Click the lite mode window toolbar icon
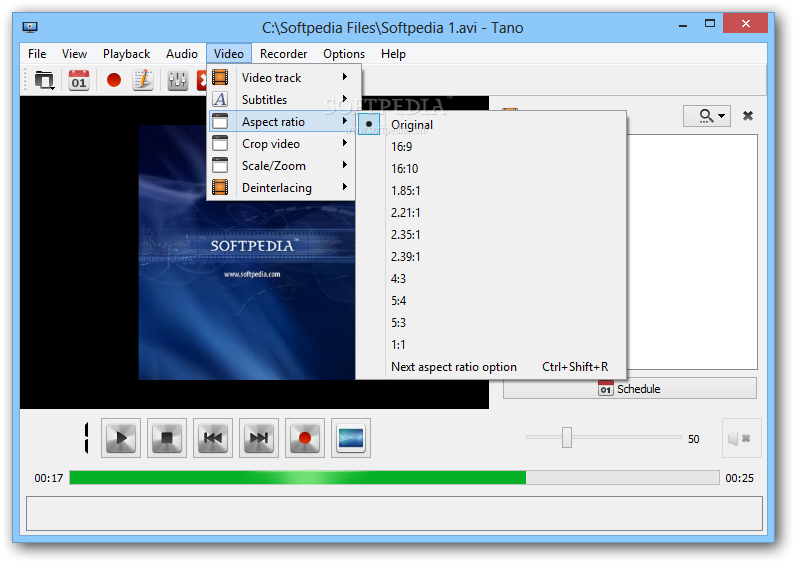 click(44, 80)
